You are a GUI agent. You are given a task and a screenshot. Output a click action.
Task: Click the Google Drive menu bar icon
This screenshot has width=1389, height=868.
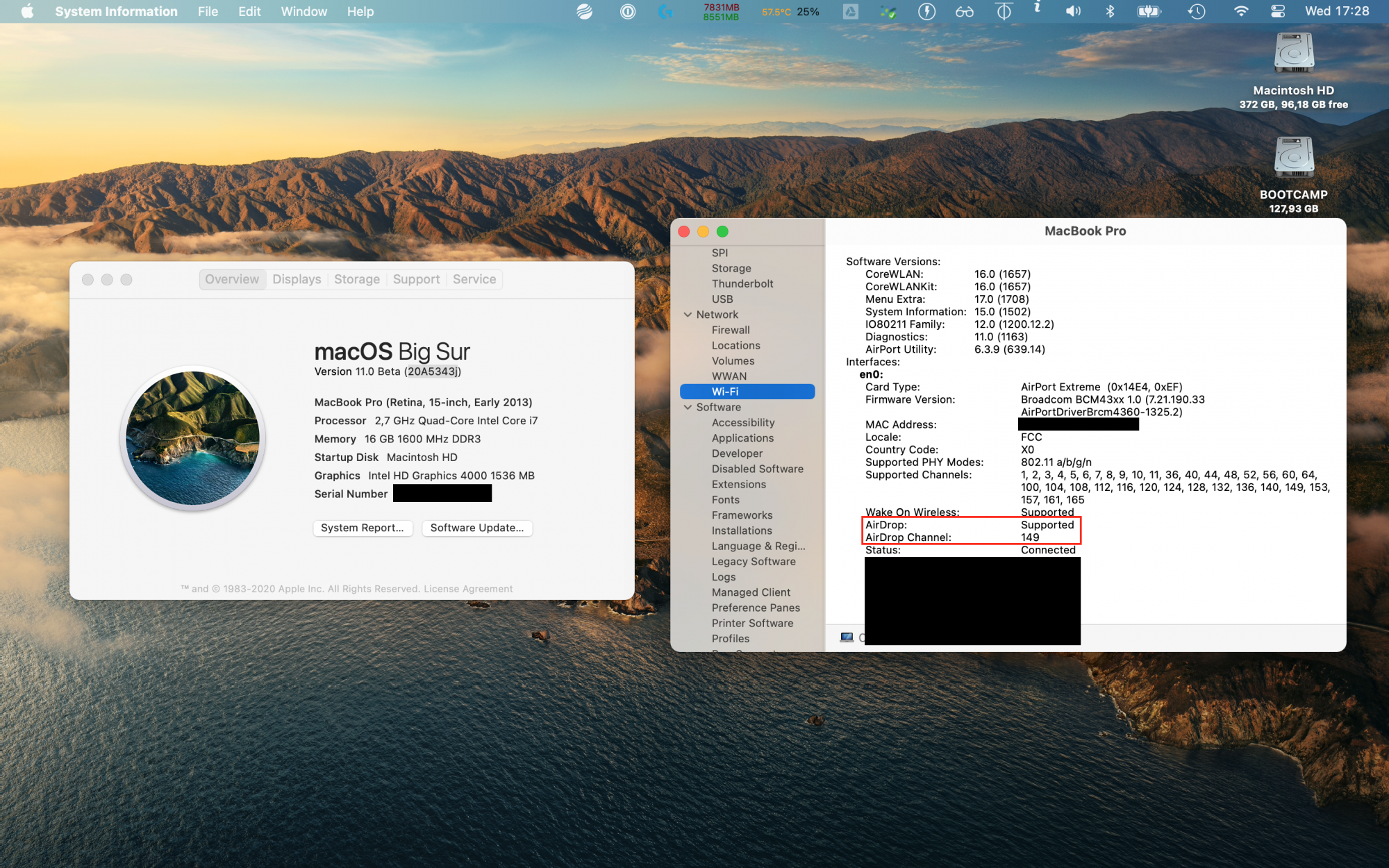tap(851, 11)
